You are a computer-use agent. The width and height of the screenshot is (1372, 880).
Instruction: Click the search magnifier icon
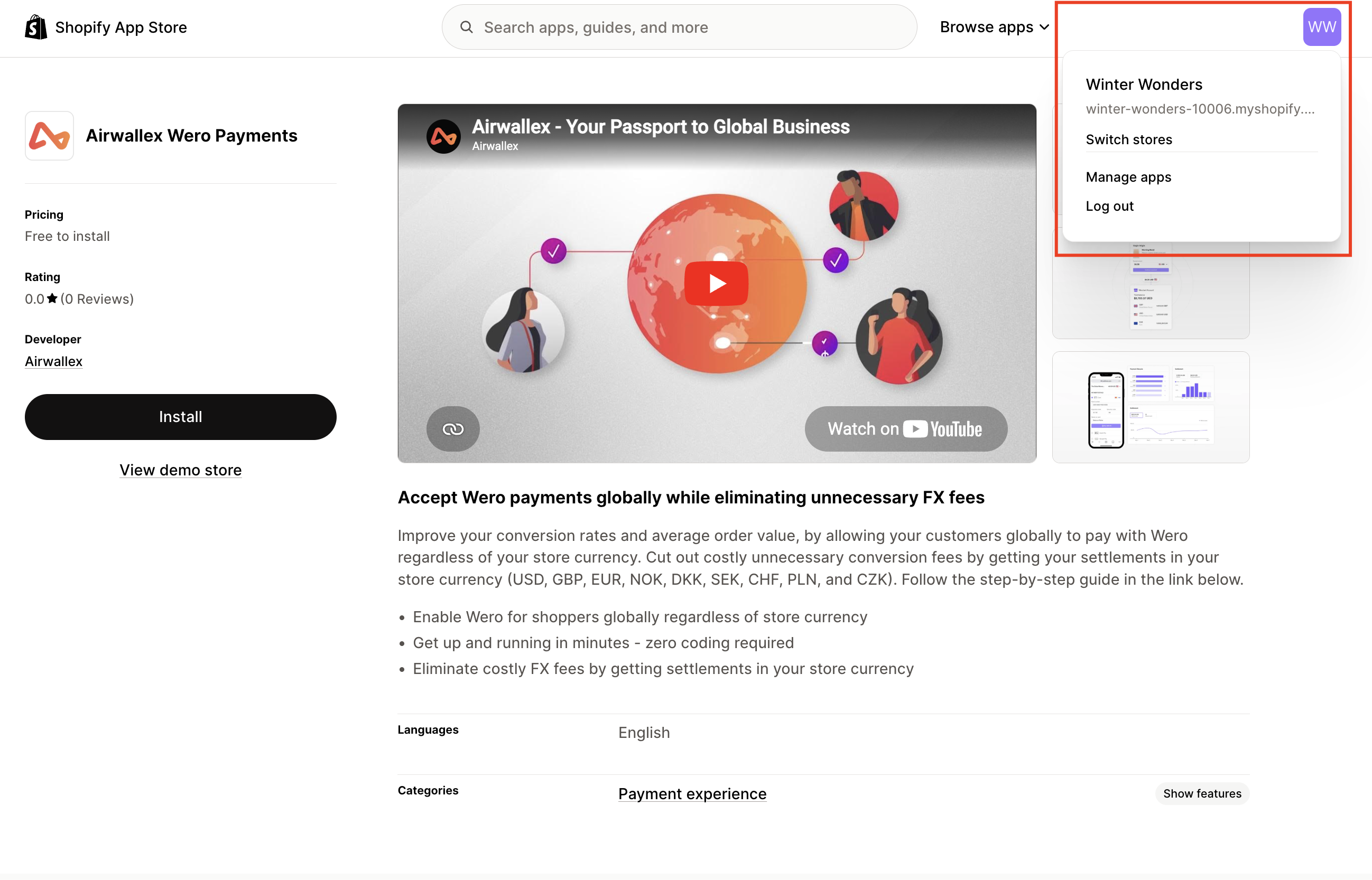[x=467, y=27]
